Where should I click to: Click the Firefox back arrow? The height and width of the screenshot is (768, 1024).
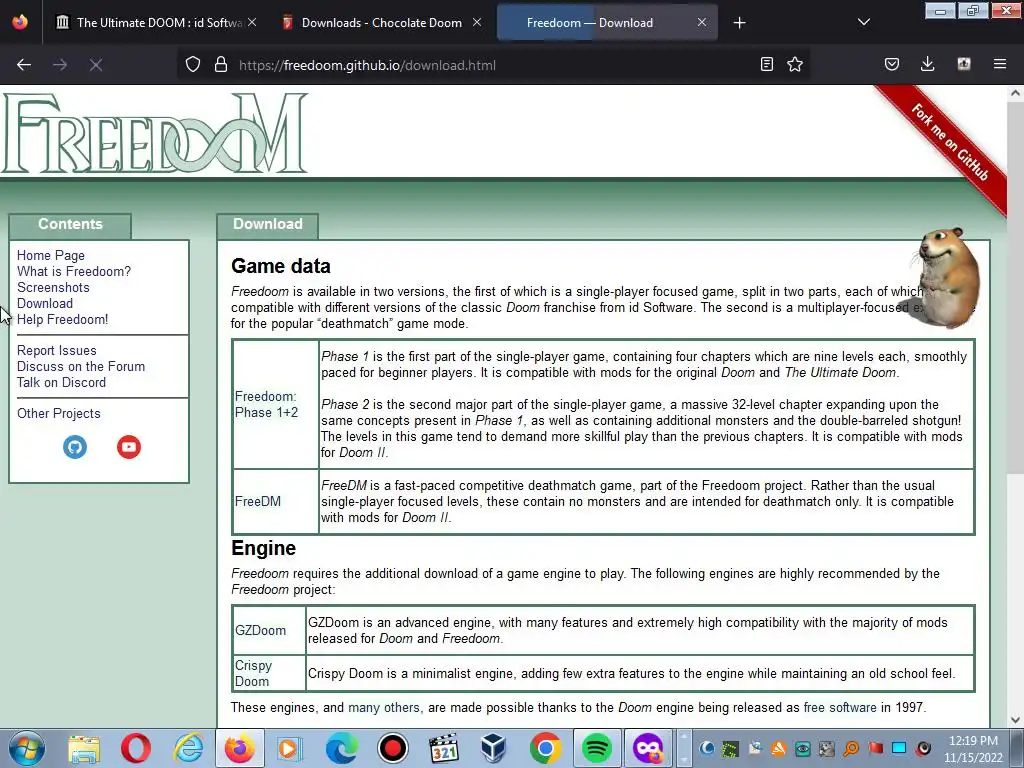(24, 65)
